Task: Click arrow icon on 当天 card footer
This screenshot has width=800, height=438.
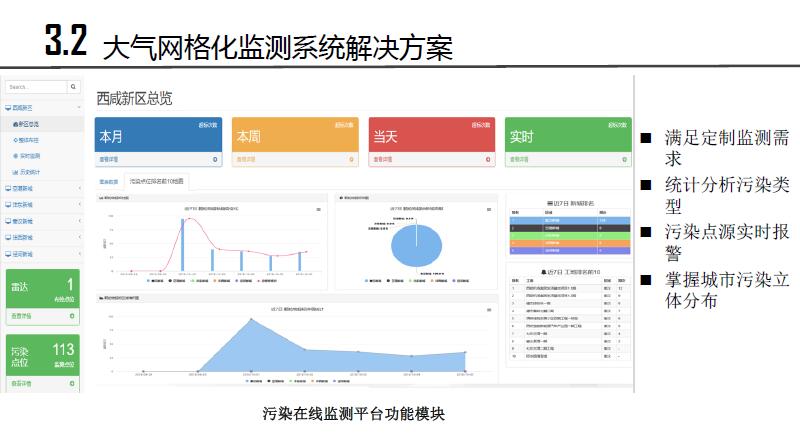Action: click(489, 159)
